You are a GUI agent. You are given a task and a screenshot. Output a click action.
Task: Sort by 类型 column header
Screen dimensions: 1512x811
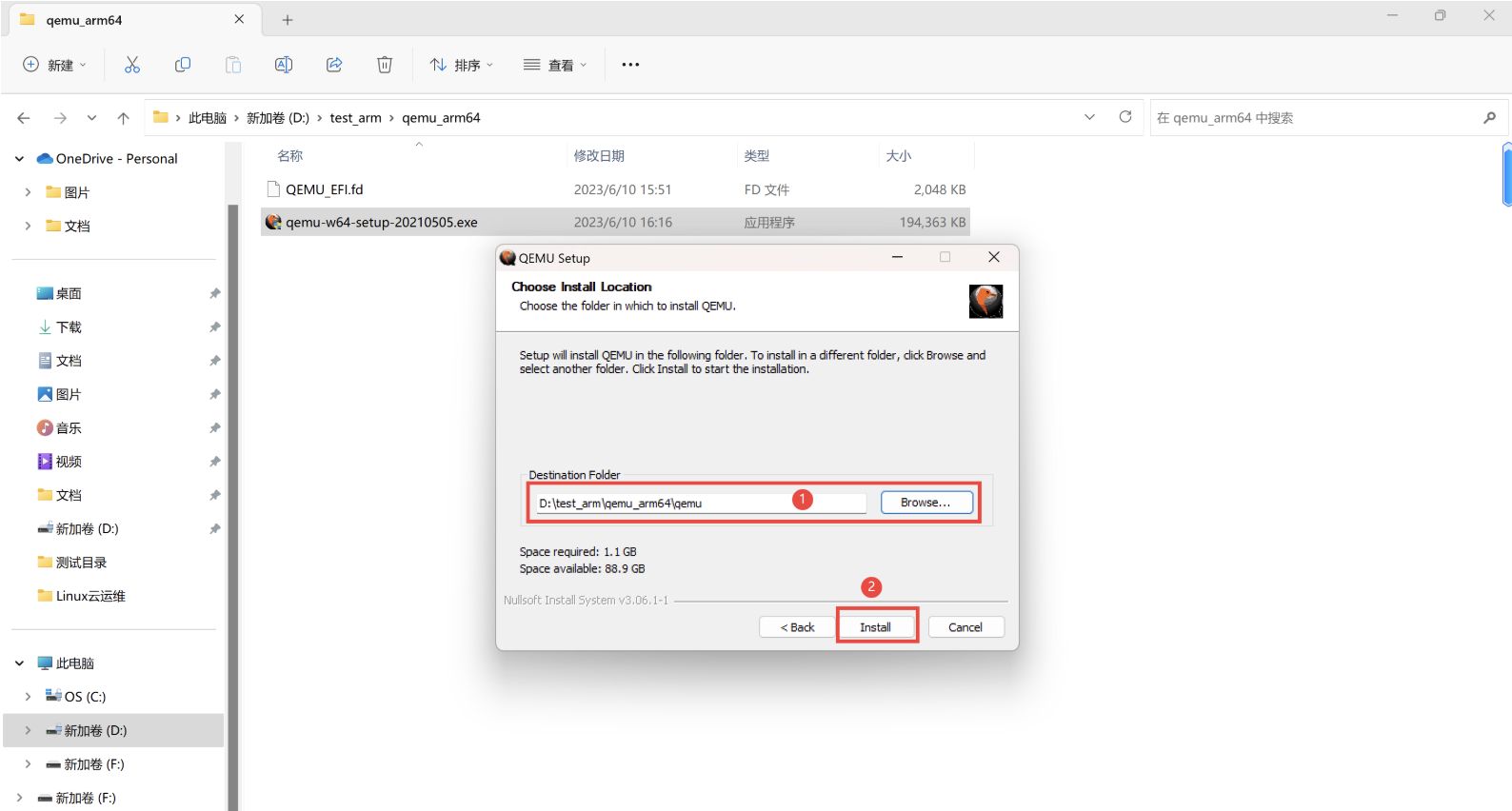pyautogui.click(x=757, y=156)
